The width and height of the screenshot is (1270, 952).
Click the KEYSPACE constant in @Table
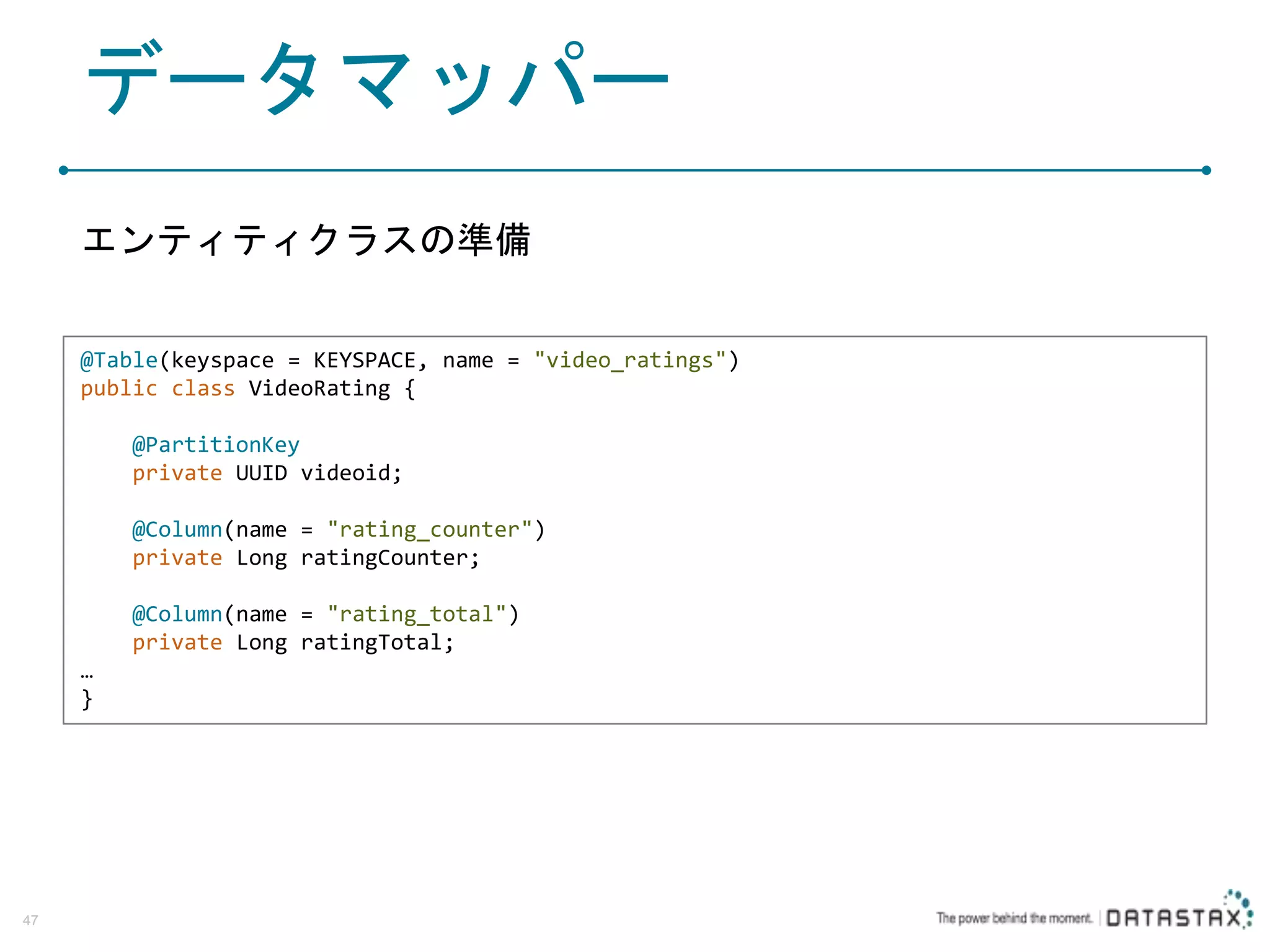[x=364, y=360]
